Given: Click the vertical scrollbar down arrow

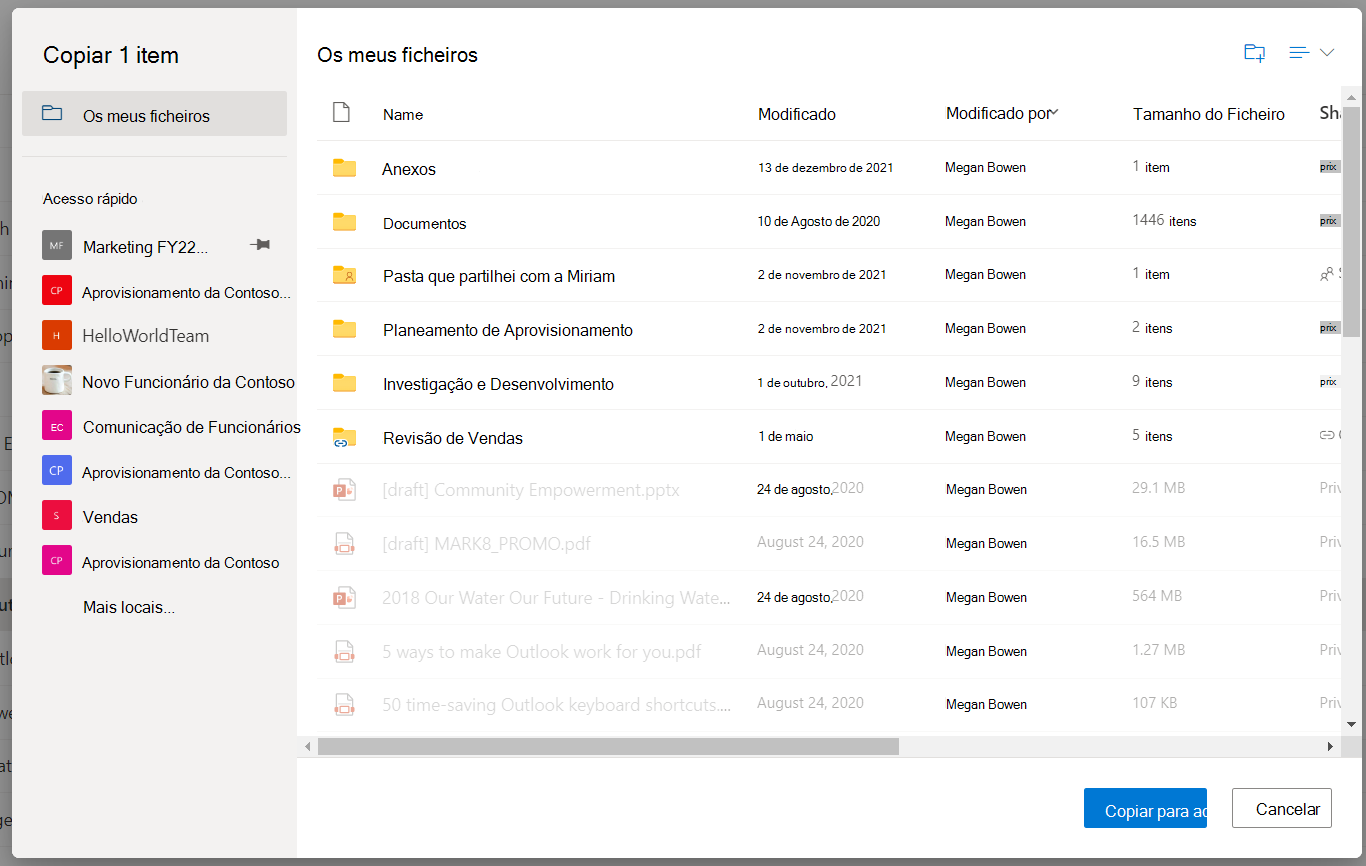Looking at the screenshot, I should click(x=1351, y=724).
